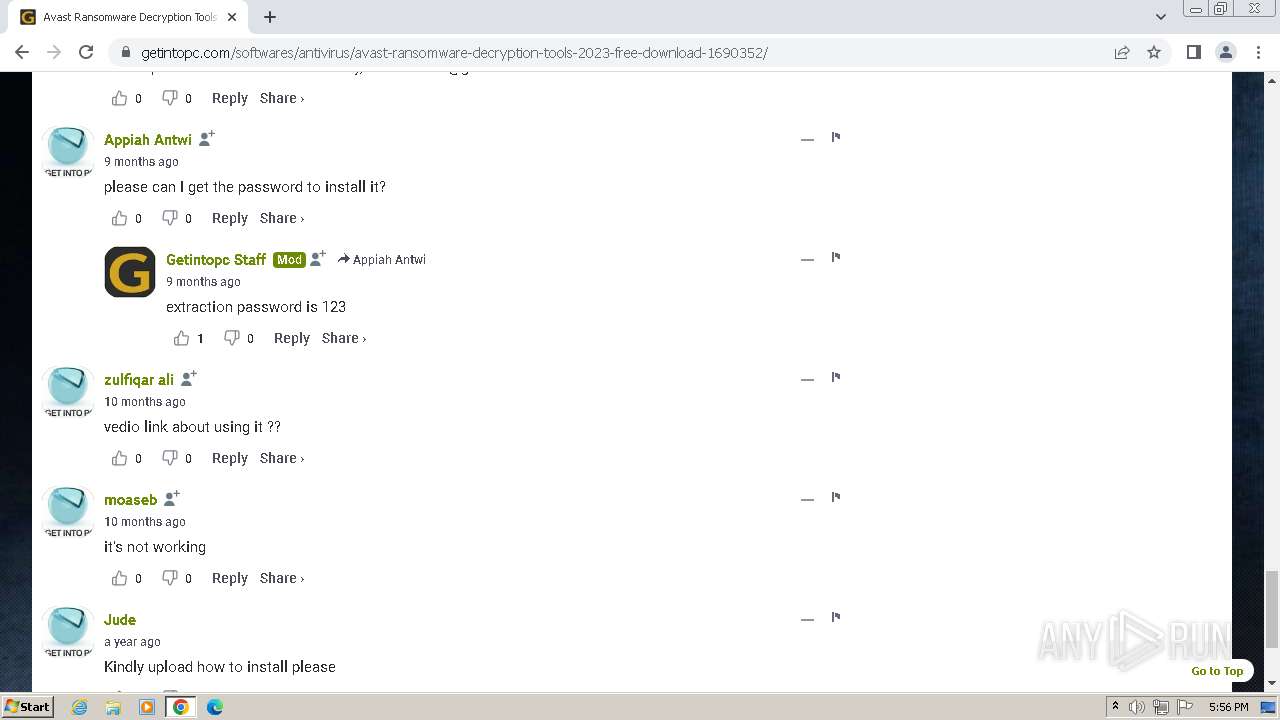Open Microsoft Edge from taskbar
This screenshot has height=720, width=1280.
pyautogui.click(x=215, y=707)
